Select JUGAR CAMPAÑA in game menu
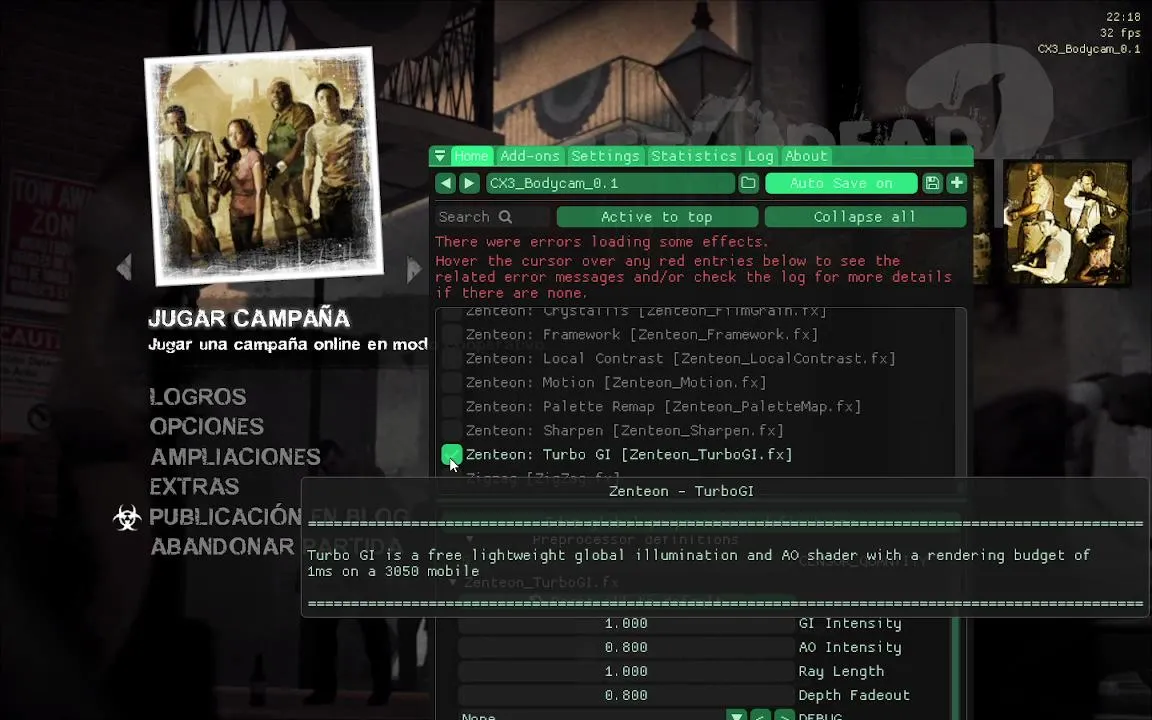Screen dimensions: 1152x720 point(249,318)
